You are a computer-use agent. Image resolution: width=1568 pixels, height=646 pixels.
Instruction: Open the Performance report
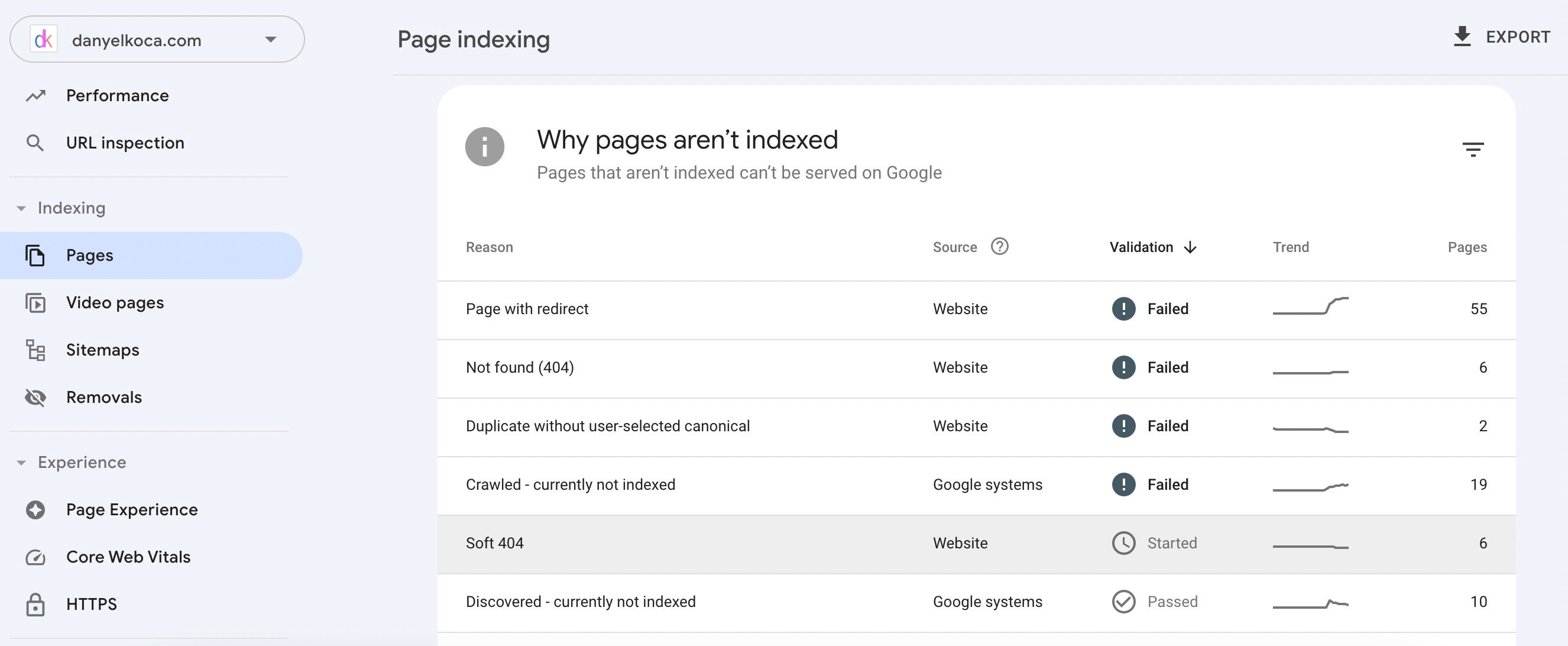[118, 95]
